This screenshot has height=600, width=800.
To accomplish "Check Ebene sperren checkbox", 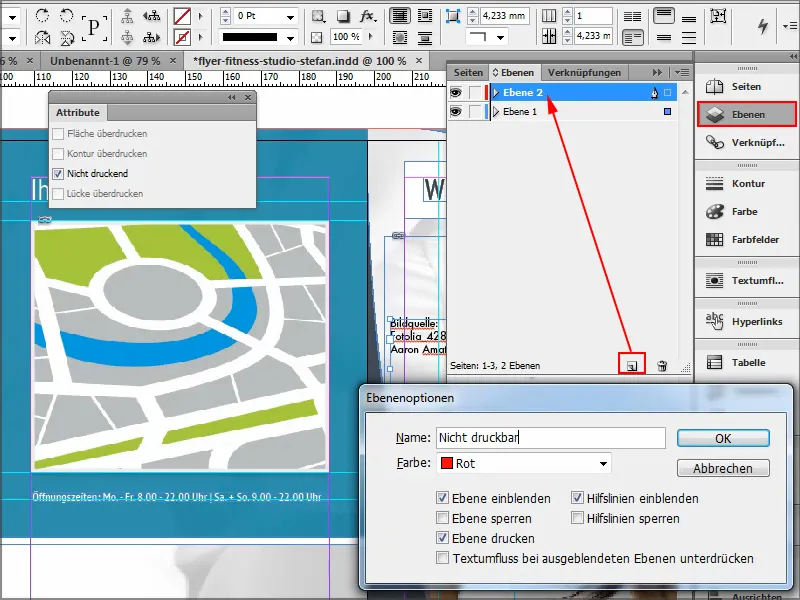I will tap(442, 518).
